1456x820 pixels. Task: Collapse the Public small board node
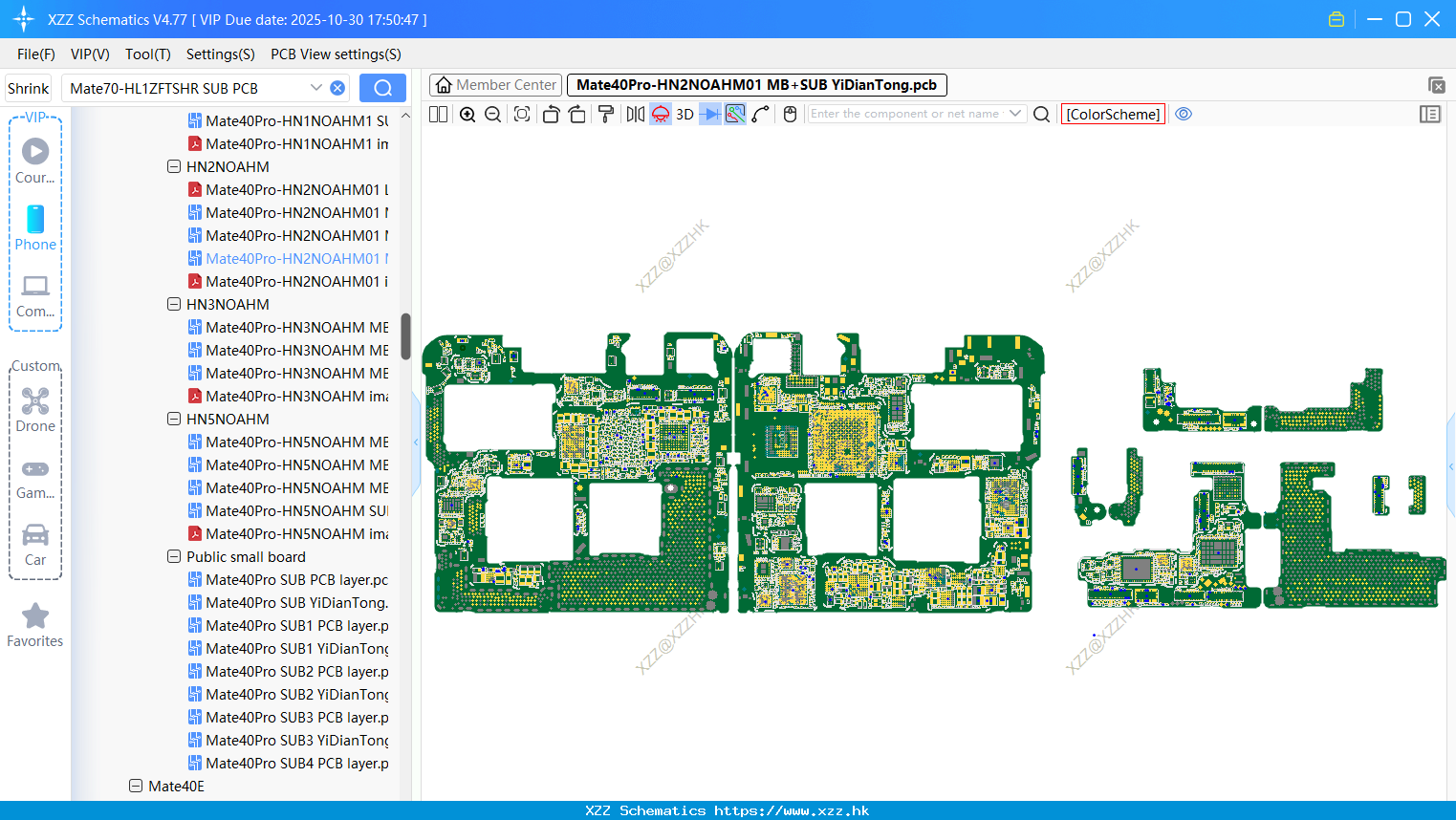coord(174,556)
